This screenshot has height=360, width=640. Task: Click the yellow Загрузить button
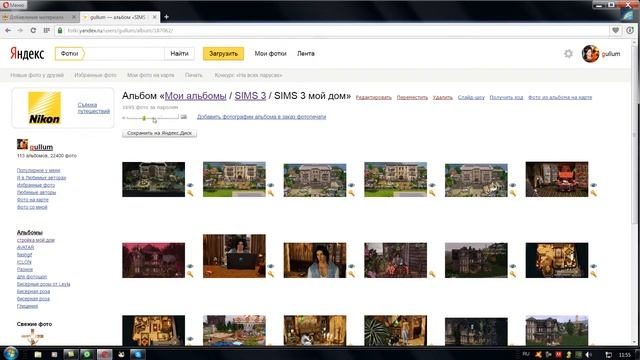point(223,53)
